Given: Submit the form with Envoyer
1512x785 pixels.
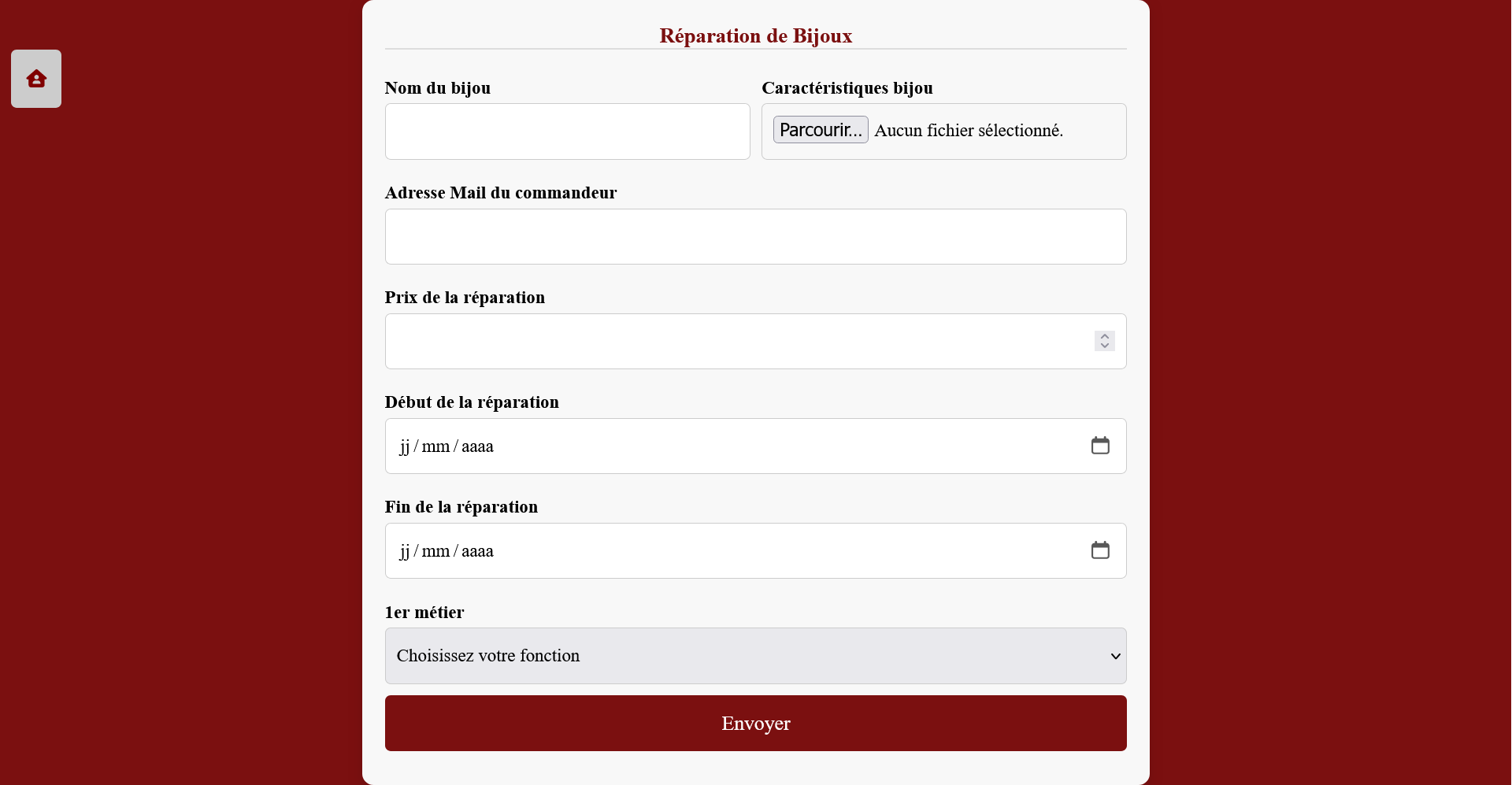Looking at the screenshot, I should click(756, 723).
